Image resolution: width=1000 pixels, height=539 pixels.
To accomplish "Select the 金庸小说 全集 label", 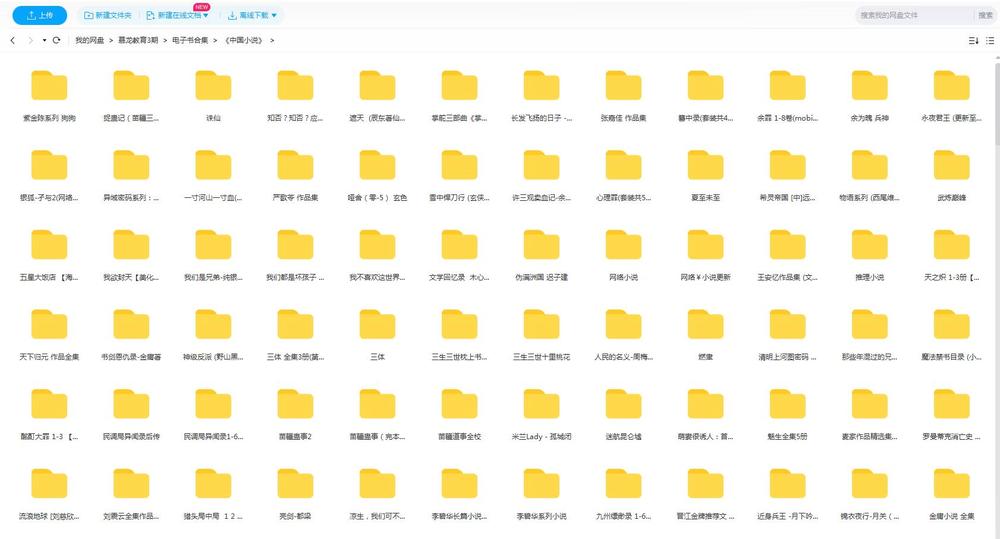I will (x=952, y=517).
